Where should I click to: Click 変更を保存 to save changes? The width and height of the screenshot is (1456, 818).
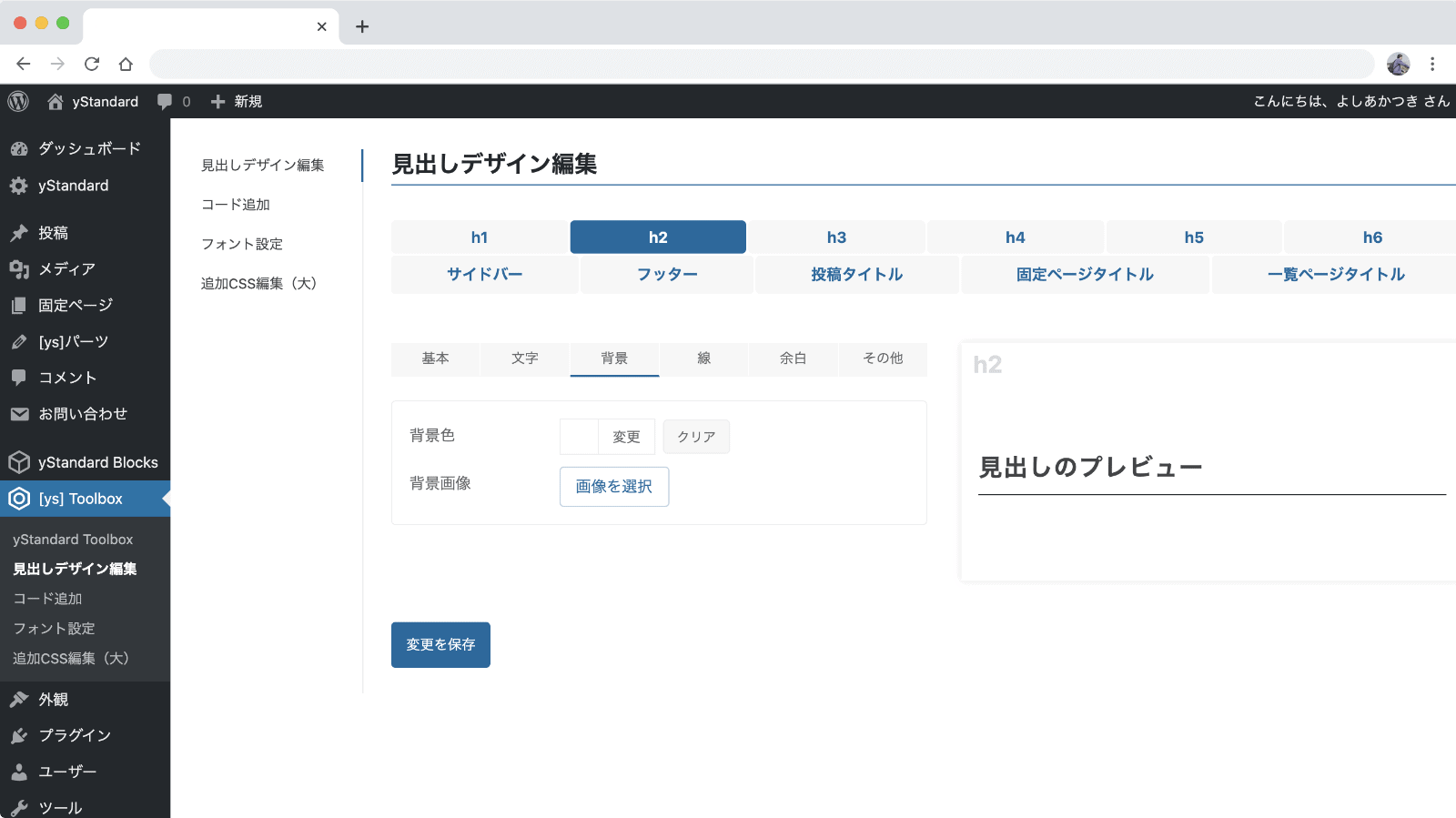(440, 645)
